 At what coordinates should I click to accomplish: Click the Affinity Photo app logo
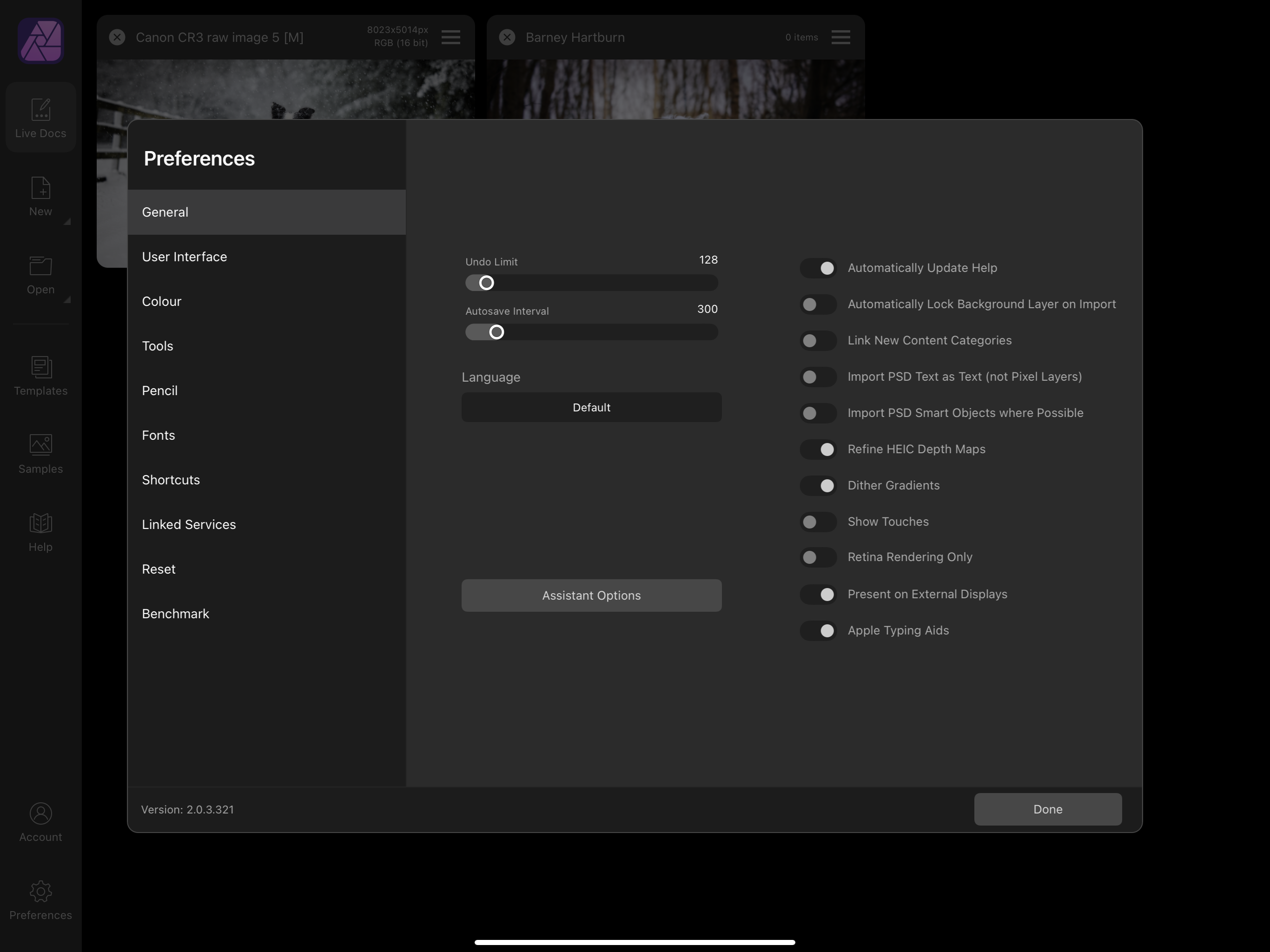pyautogui.click(x=40, y=40)
